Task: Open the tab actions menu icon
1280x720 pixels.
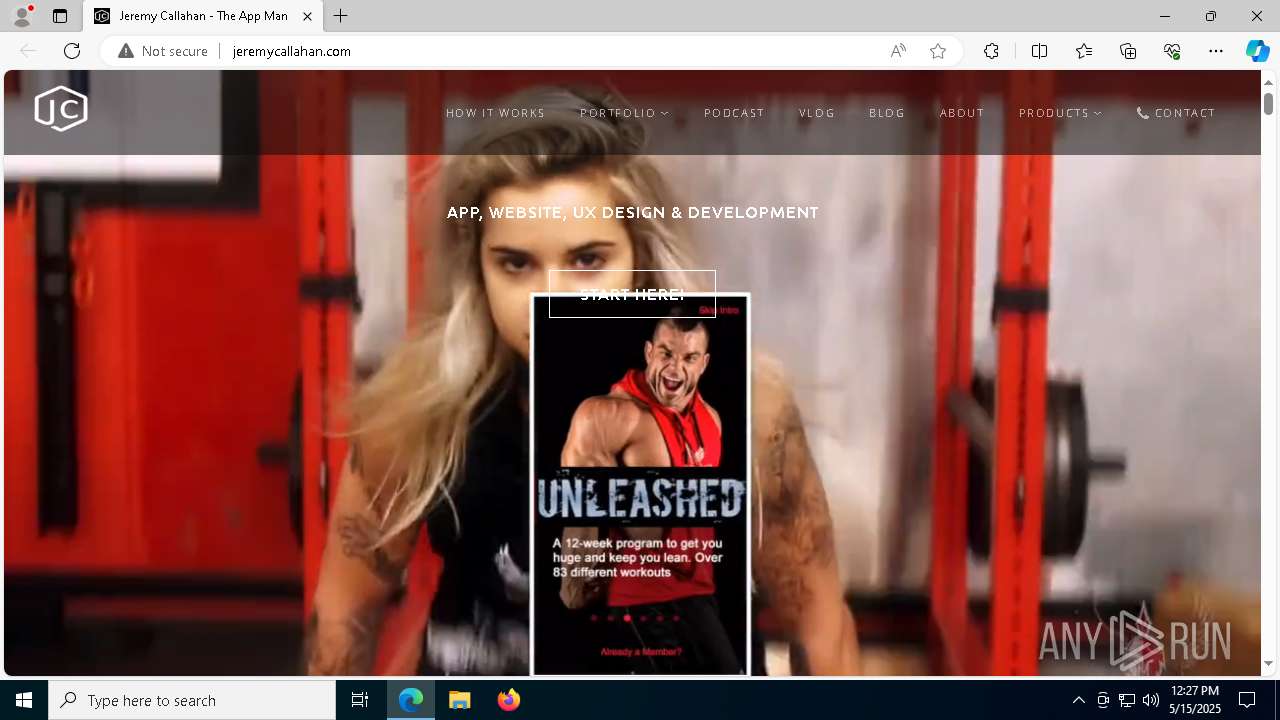Action: point(60,16)
